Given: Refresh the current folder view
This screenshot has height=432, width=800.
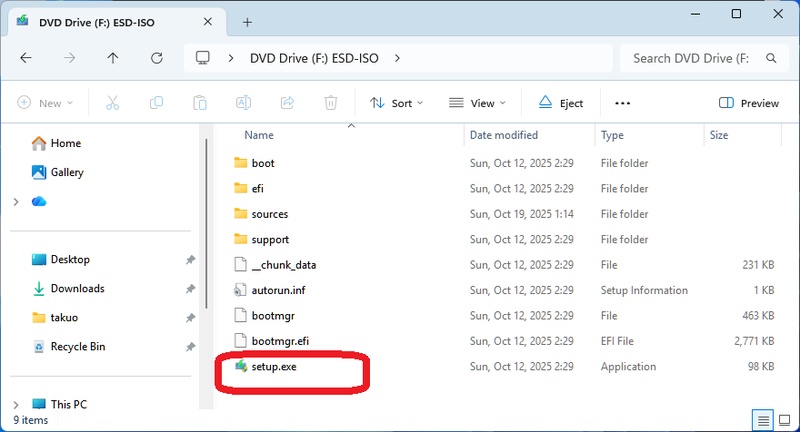Looking at the screenshot, I should click(x=157, y=58).
